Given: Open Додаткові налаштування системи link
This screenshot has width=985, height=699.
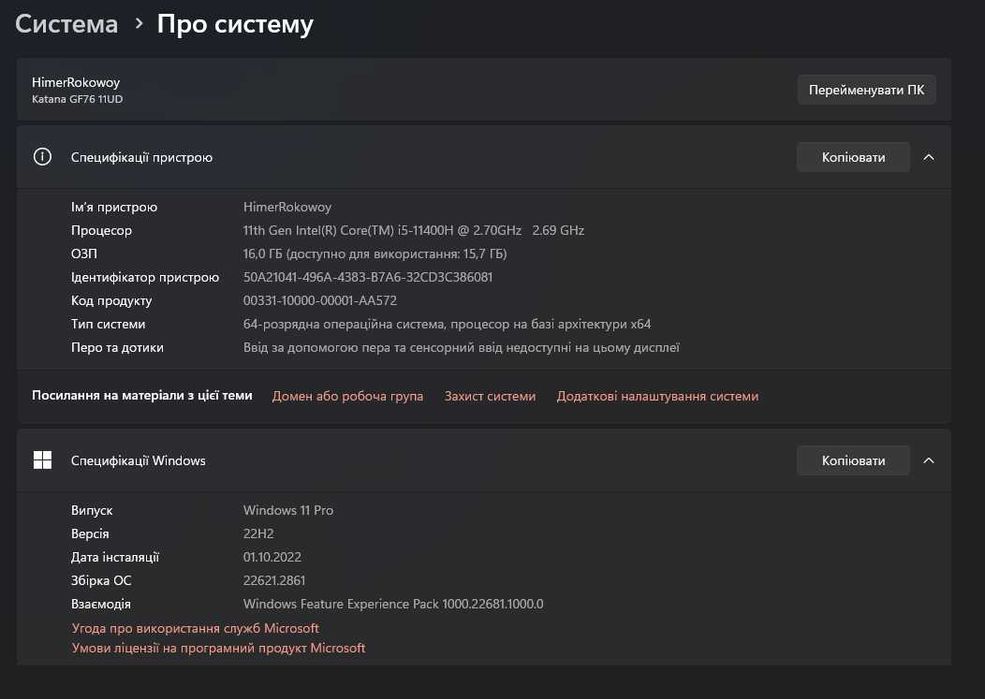Looking at the screenshot, I should tap(657, 396).
